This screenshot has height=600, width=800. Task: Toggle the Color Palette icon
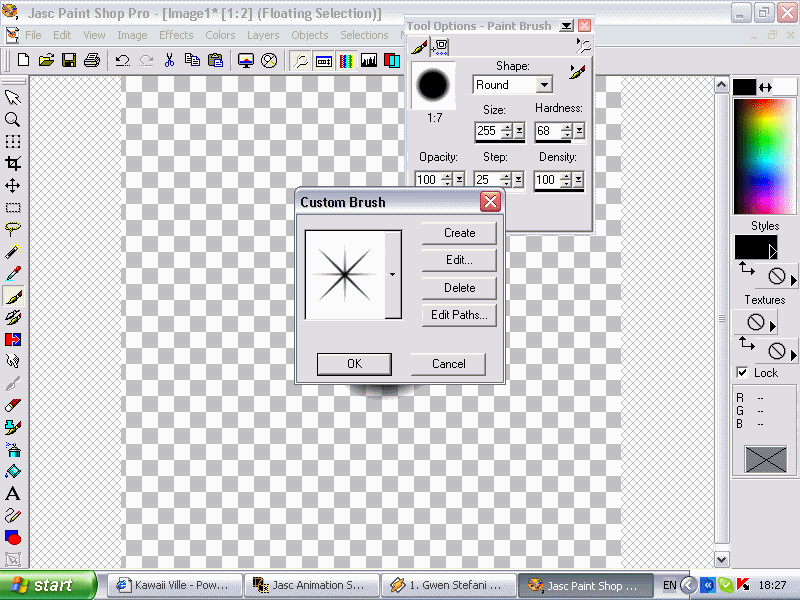click(346, 61)
